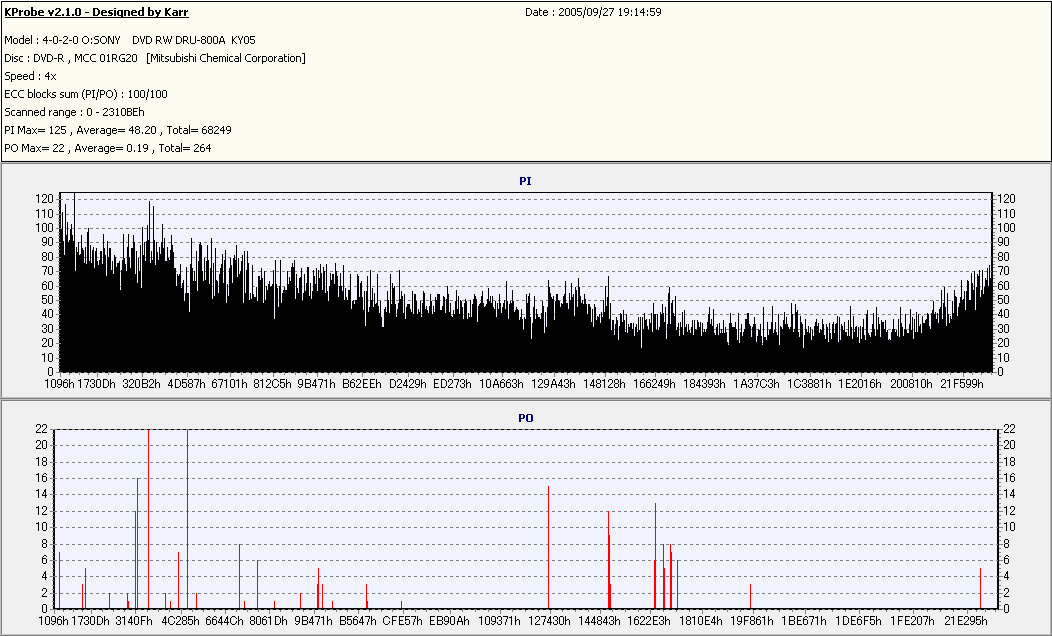Click the red PO spike above 127430h

tap(549, 546)
